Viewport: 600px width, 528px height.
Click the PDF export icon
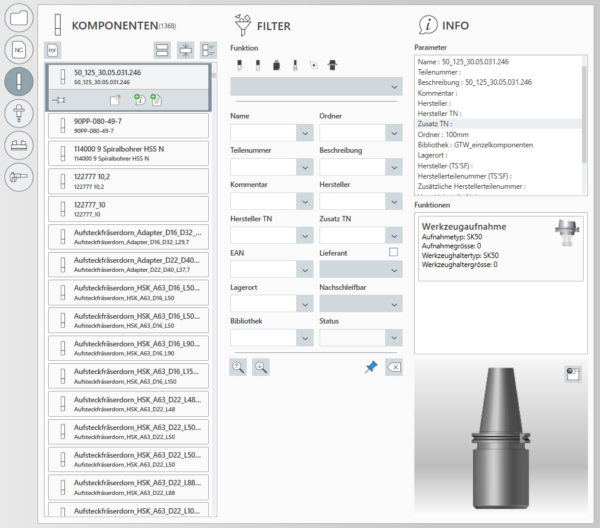[53, 50]
